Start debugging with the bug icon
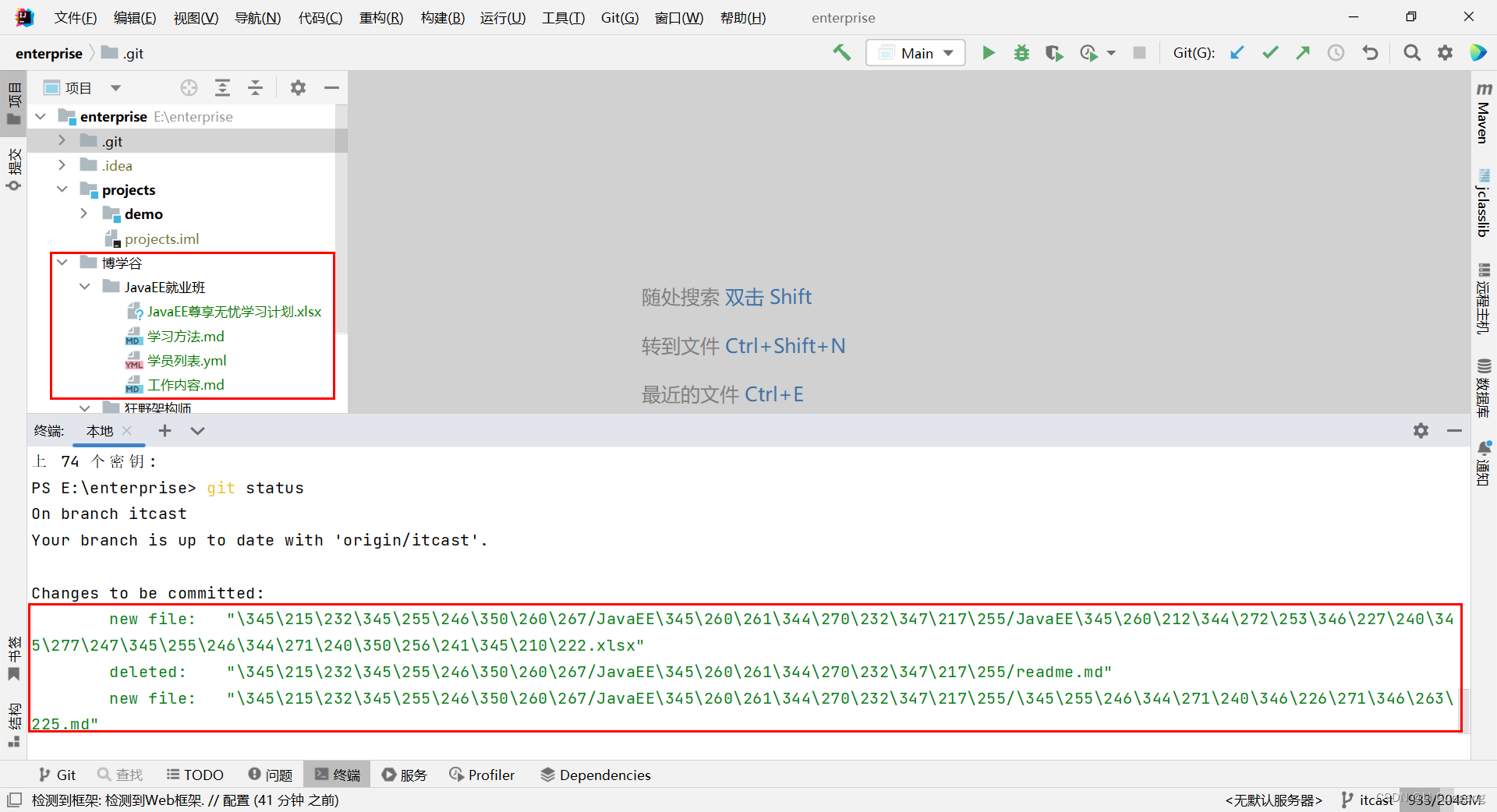The height and width of the screenshot is (812, 1497). tap(1021, 53)
